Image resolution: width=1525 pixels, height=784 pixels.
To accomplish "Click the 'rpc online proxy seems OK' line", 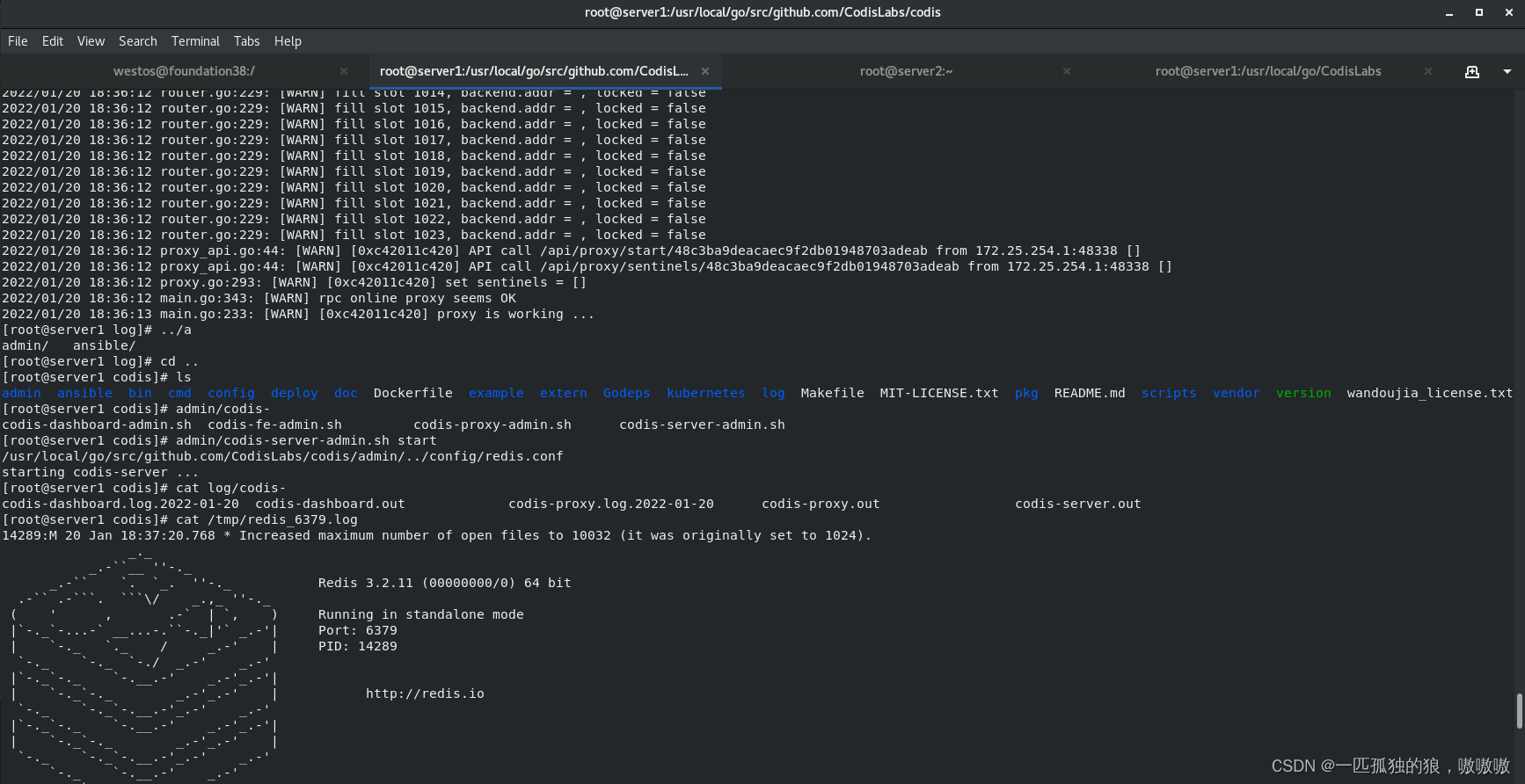I will [x=259, y=298].
